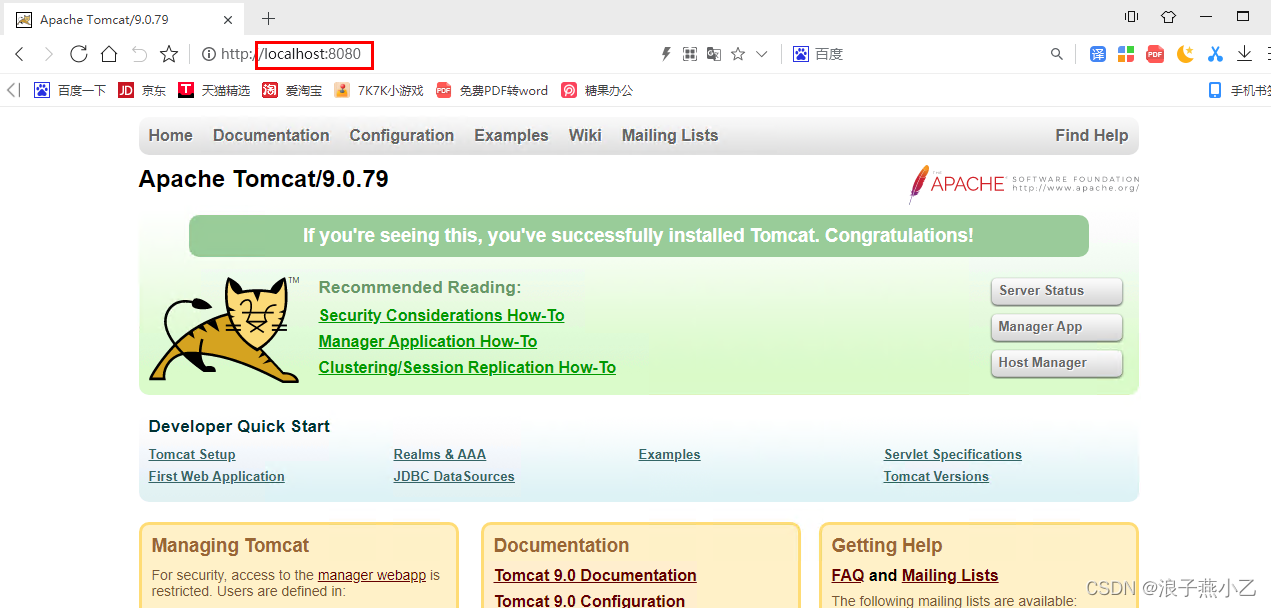Click the site info icon before the URL
The width and height of the screenshot is (1271, 608).
coord(208,54)
